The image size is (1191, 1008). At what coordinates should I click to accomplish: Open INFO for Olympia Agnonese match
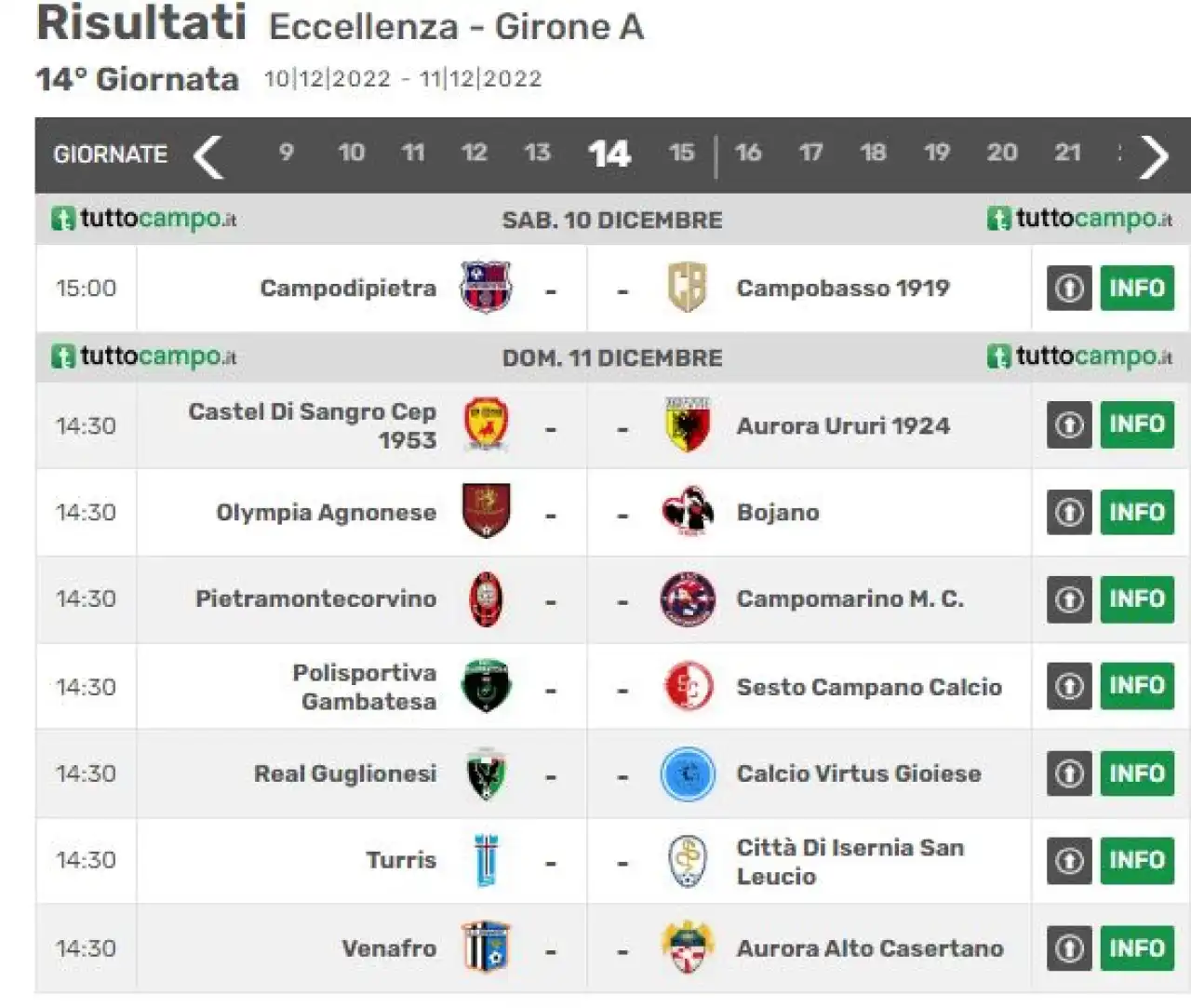coord(1137,512)
